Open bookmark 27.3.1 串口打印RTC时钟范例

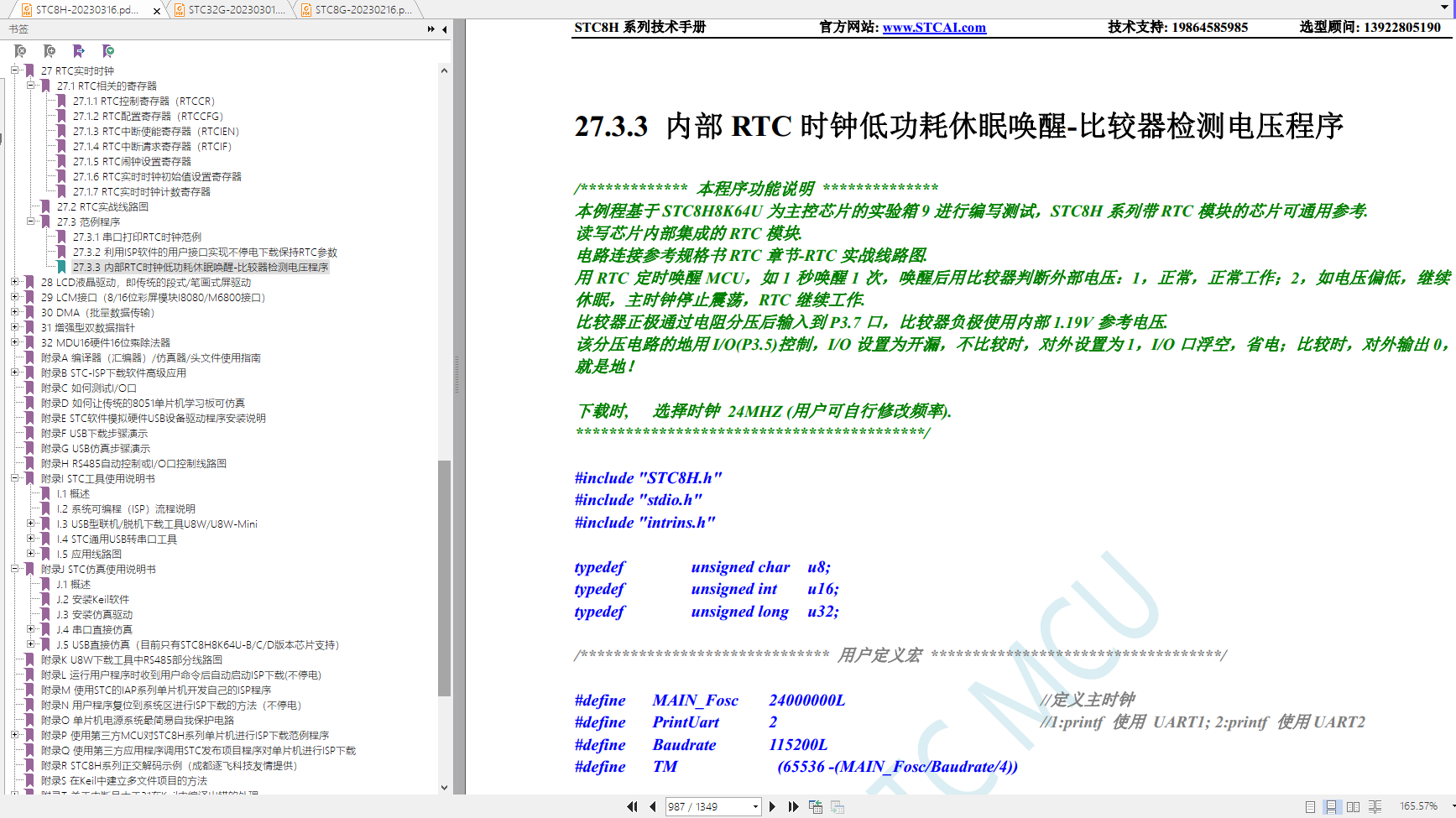coord(137,237)
